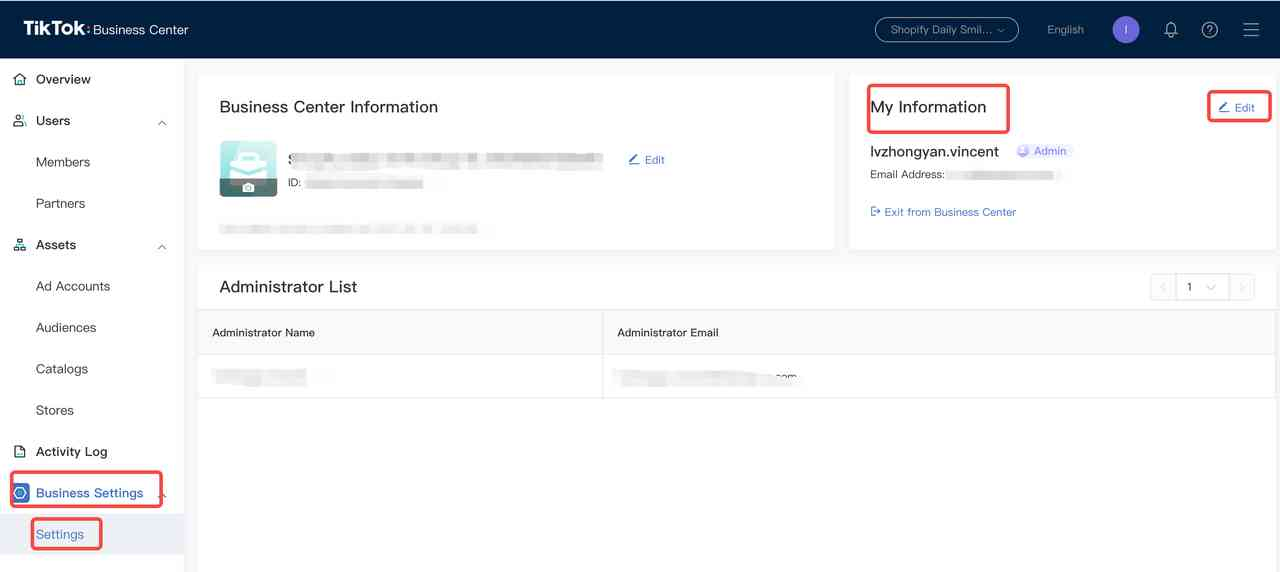Click the Admin role badge
This screenshot has width=1280, height=572.
1043,151
